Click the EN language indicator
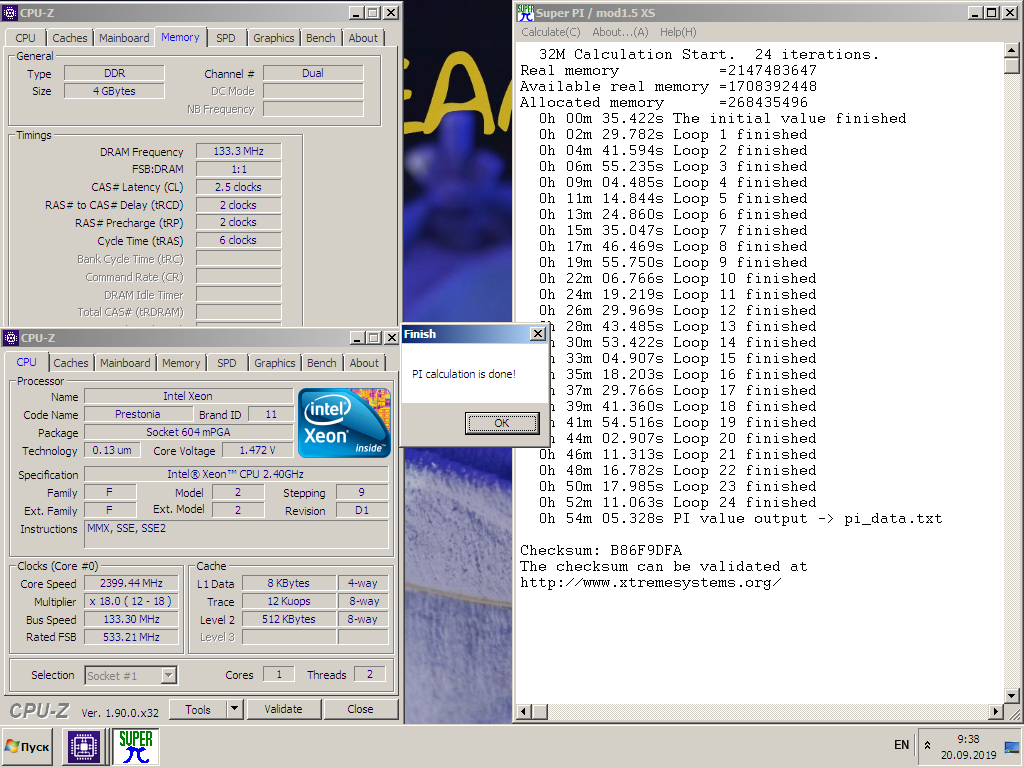 click(901, 745)
